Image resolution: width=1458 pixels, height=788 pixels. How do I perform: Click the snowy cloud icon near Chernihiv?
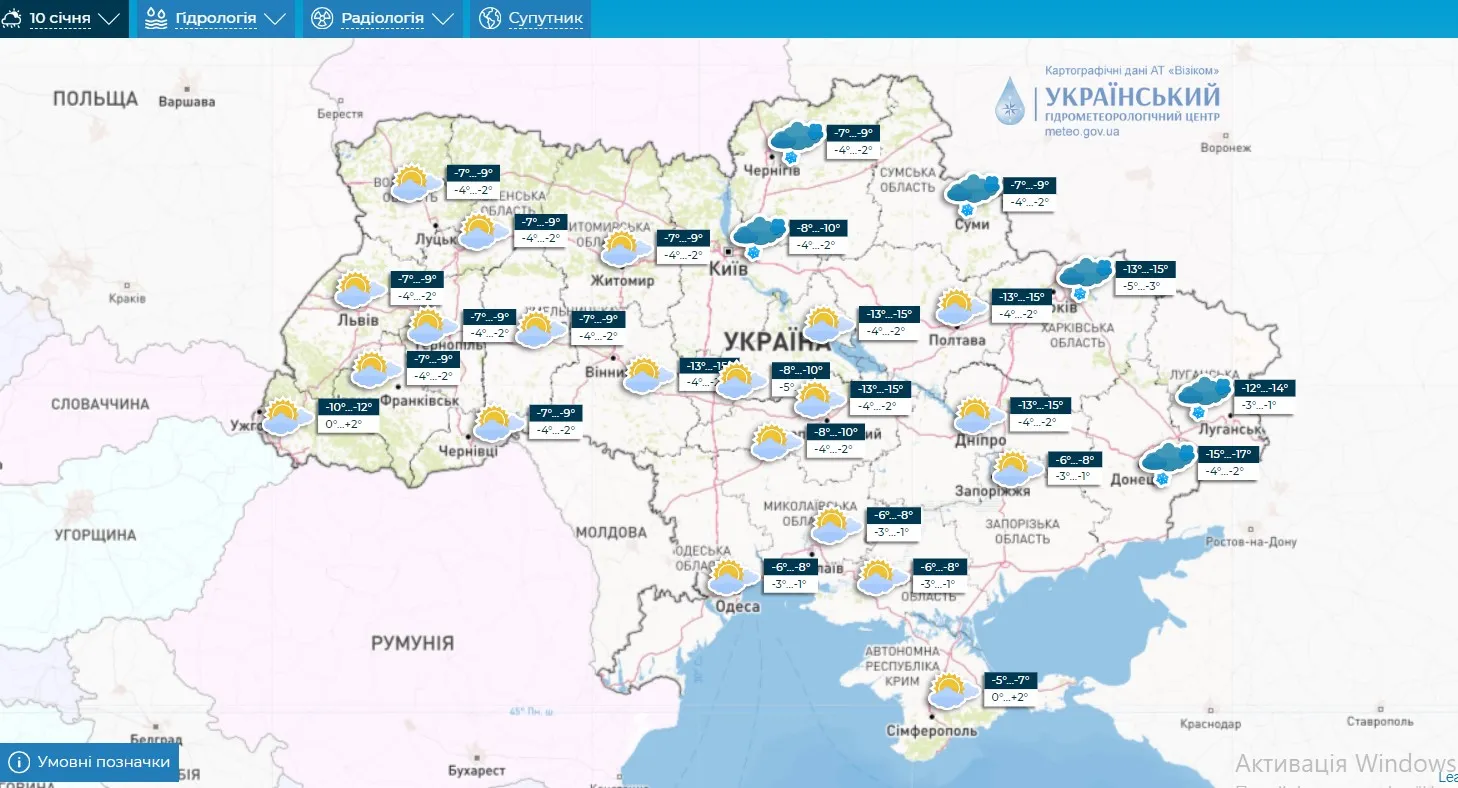[795, 139]
